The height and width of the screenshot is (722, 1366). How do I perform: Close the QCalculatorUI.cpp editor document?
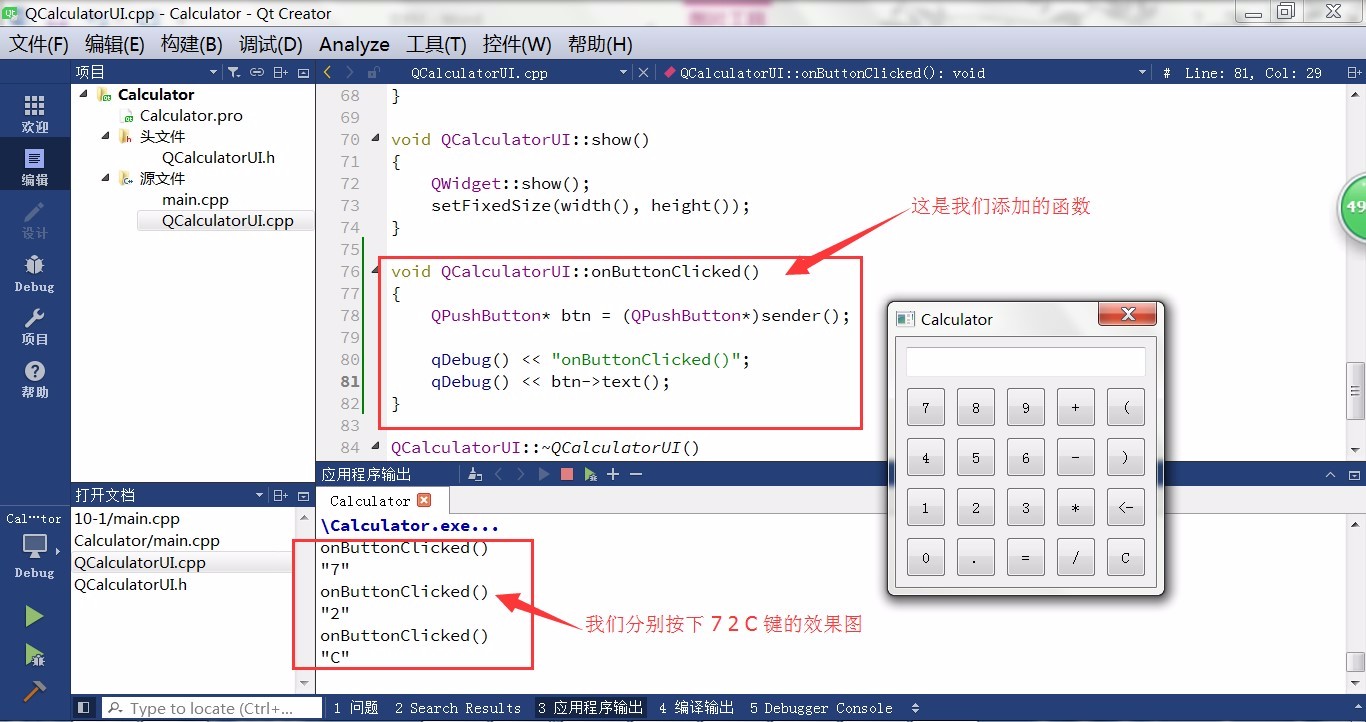[643, 72]
